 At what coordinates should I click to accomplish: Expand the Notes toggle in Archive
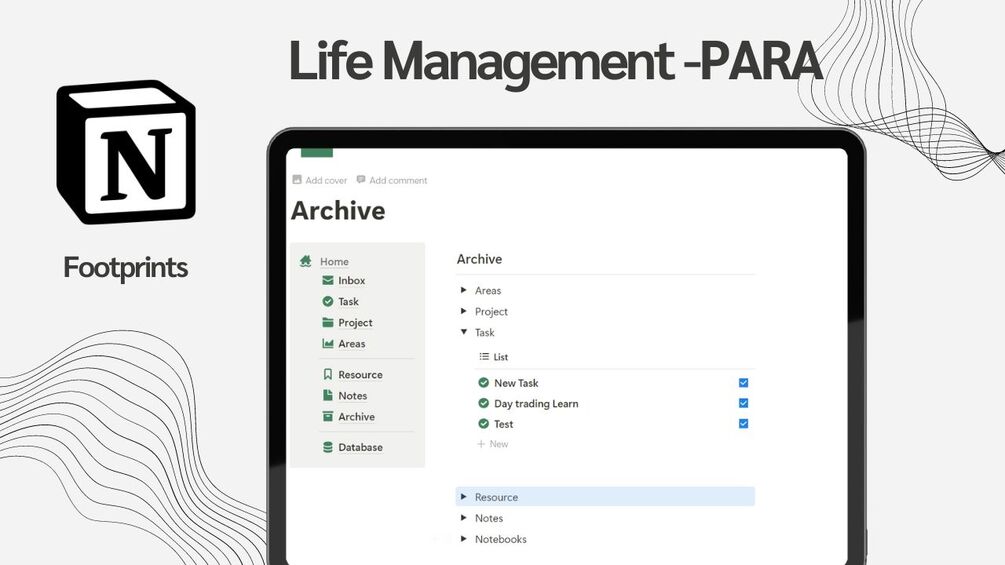463,518
